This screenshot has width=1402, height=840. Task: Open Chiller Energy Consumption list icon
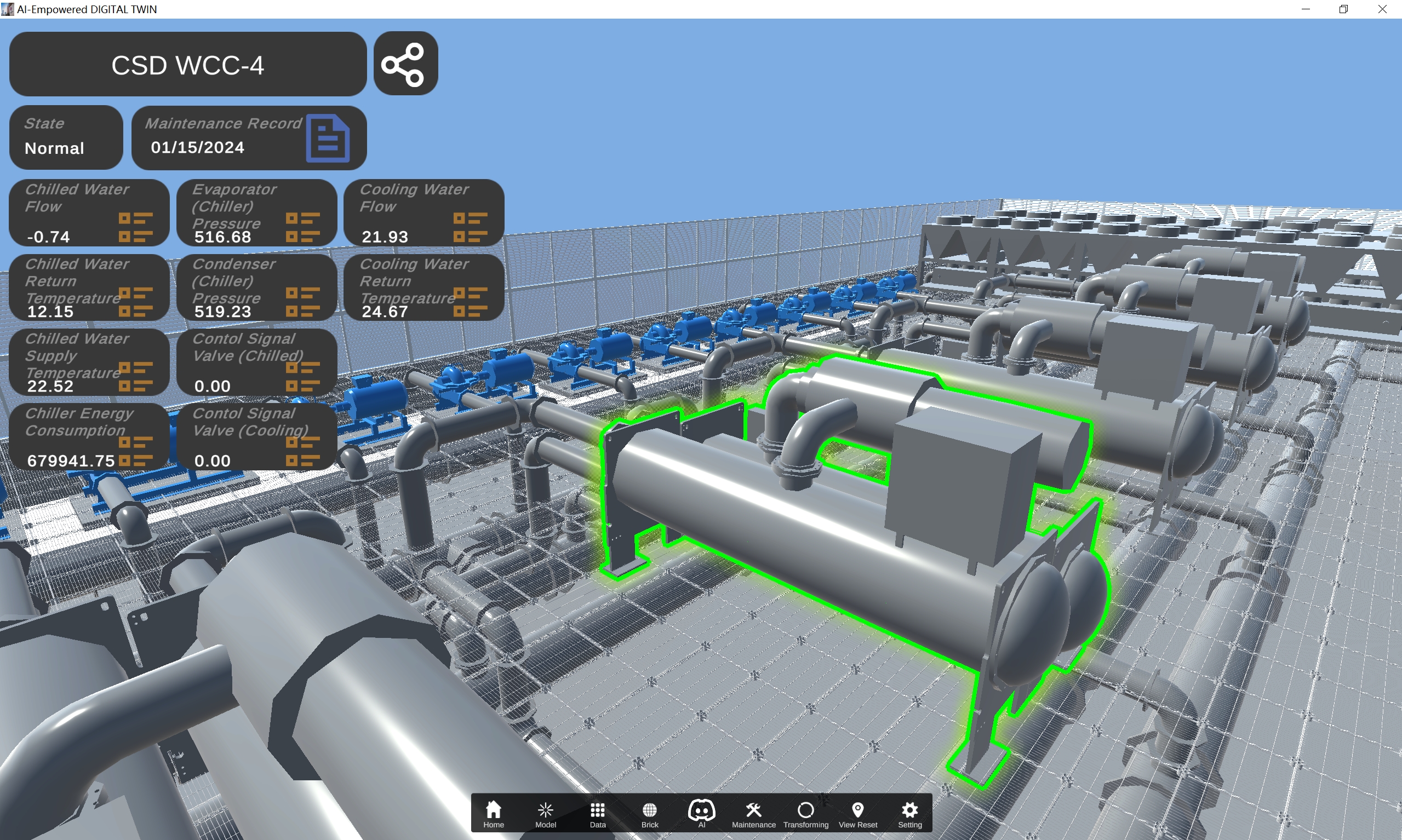[135, 451]
